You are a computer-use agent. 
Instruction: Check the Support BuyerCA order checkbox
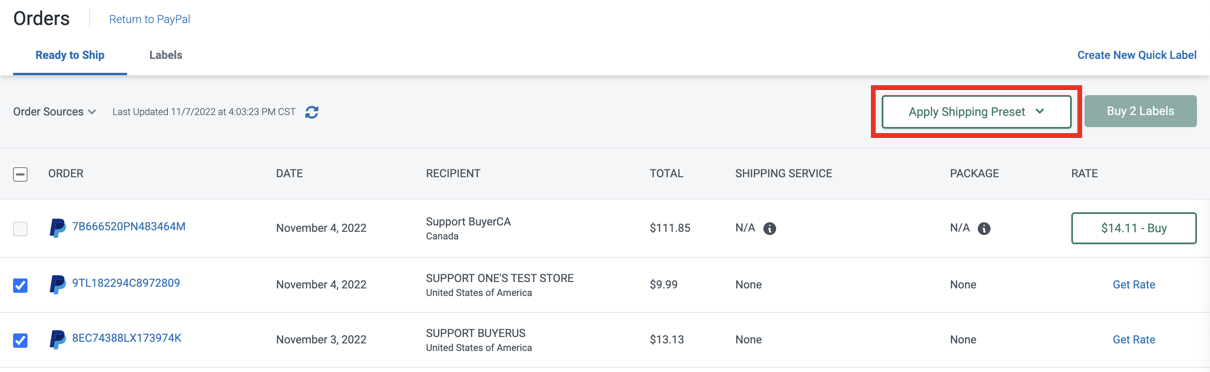[x=20, y=229]
